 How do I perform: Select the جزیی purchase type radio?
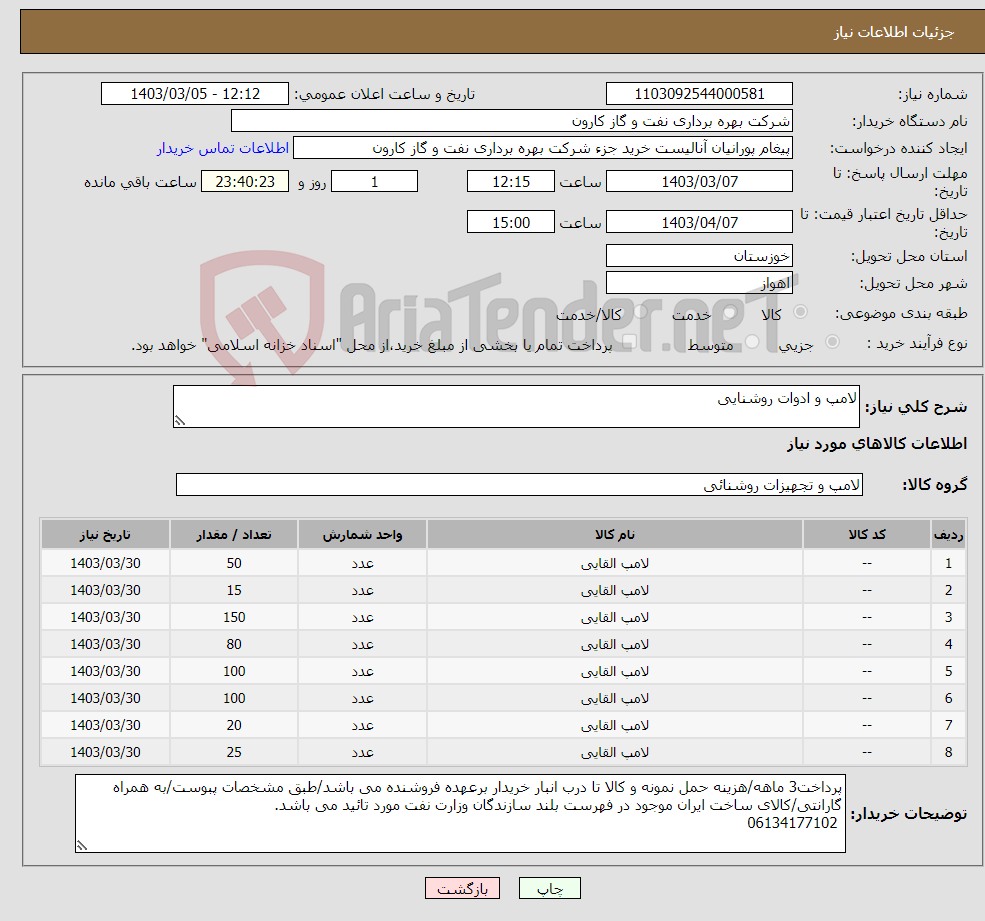click(x=832, y=342)
